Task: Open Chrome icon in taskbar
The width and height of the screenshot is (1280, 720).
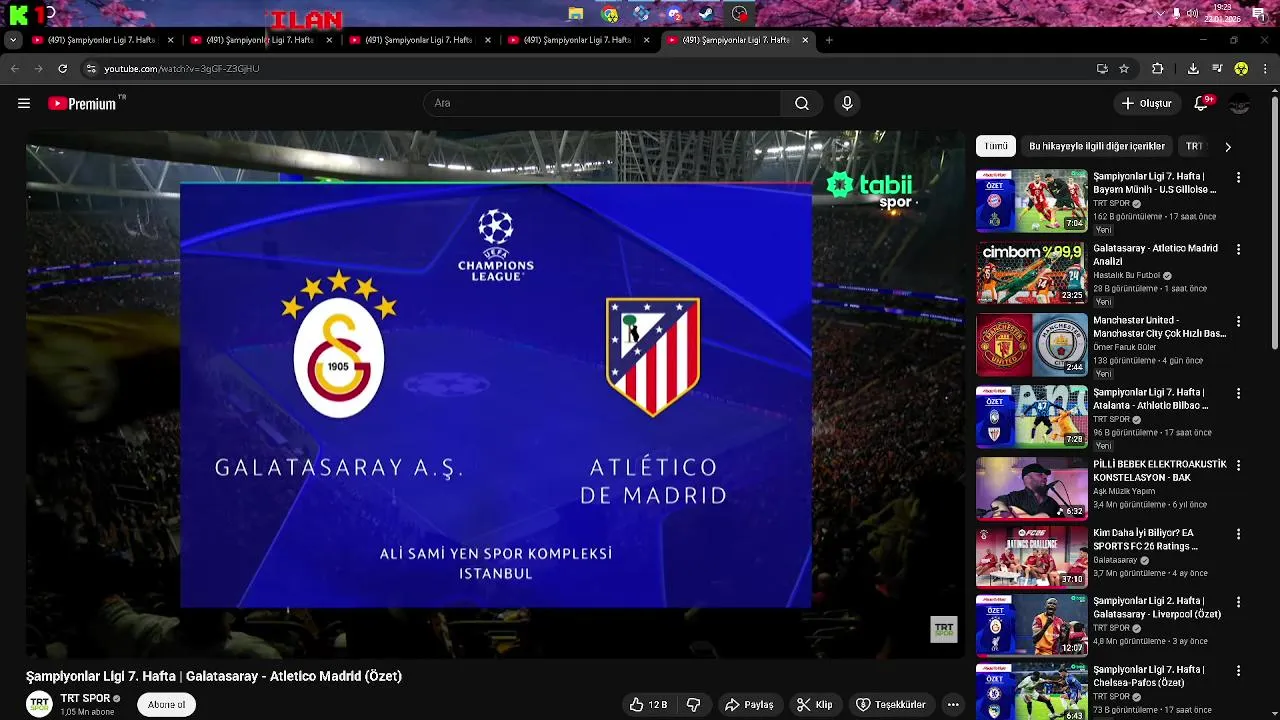Action: click(609, 14)
